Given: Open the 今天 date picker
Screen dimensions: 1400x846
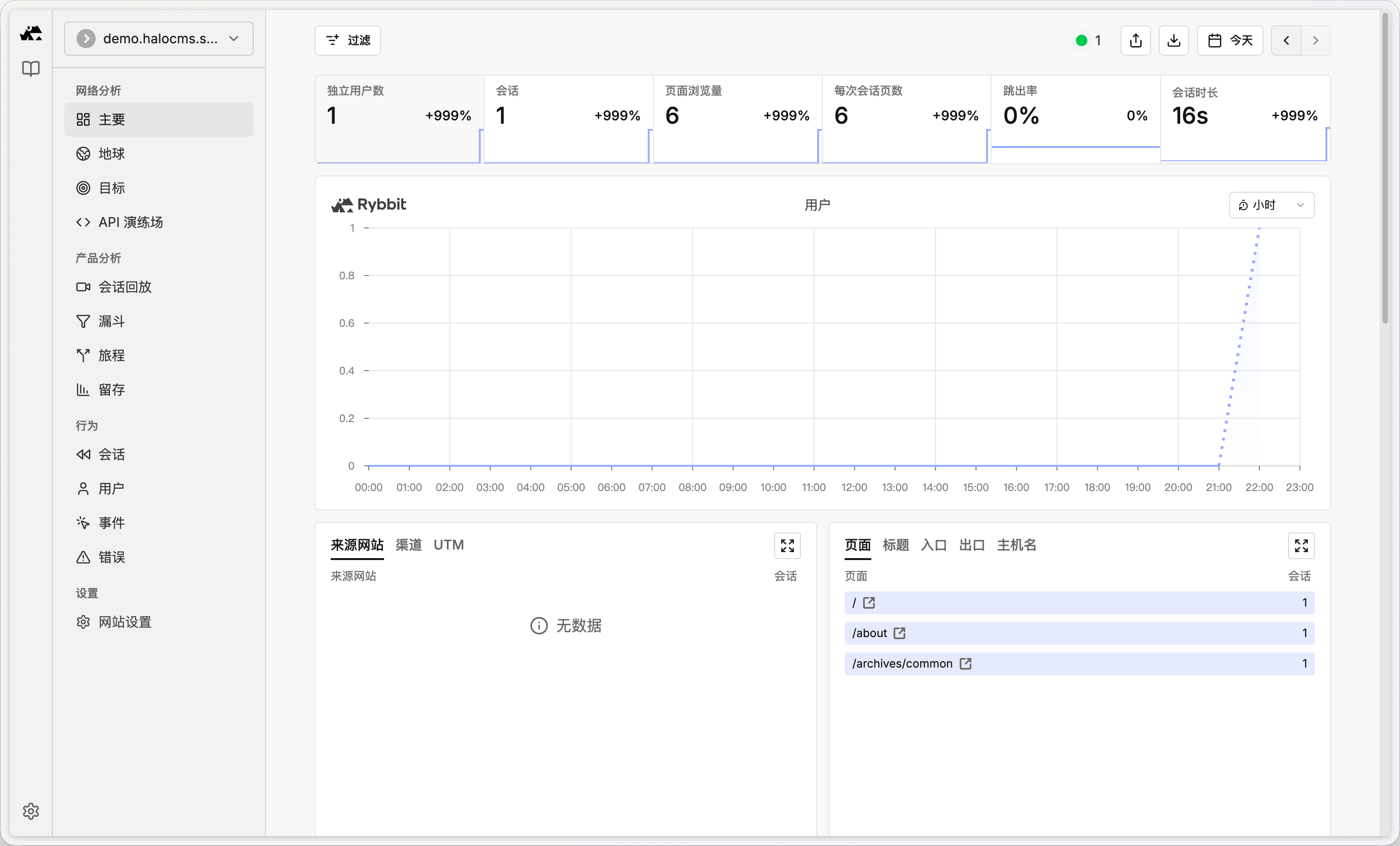Looking at the screenshot, I should pyautogui.click(x=1230, y=40).
